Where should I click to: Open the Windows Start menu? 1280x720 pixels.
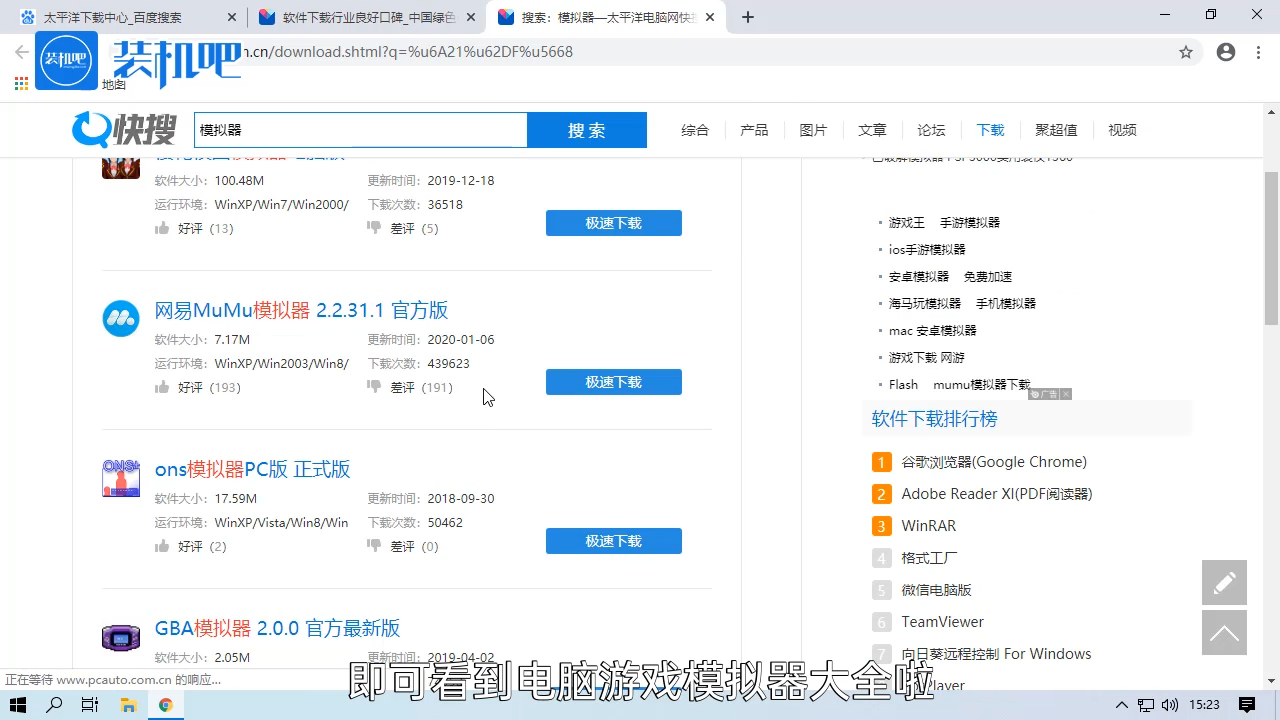(x=17, y=705)
